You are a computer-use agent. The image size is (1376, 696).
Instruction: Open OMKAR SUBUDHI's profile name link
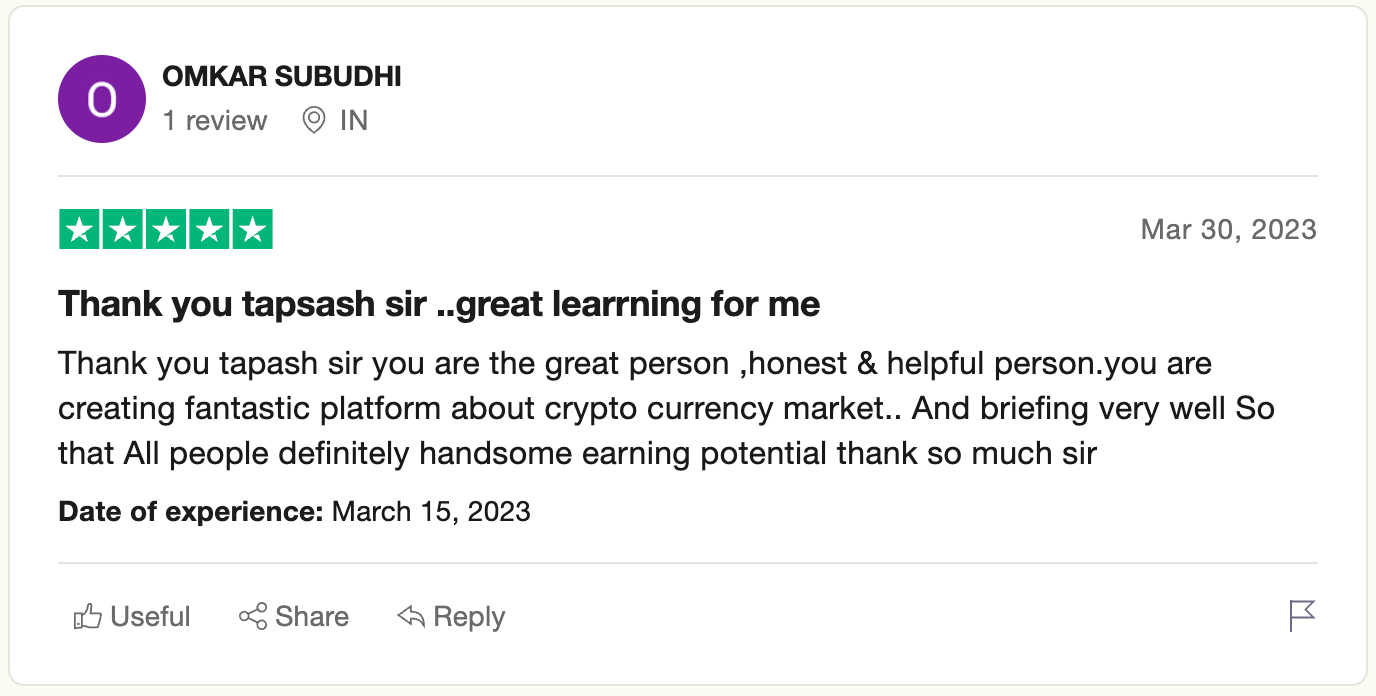281,77
